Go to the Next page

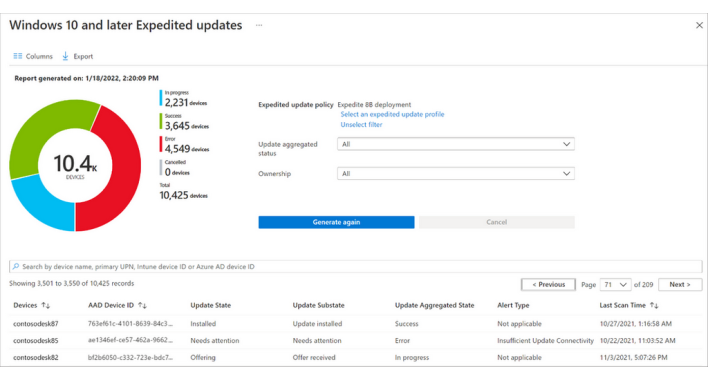tap(680, 285)
